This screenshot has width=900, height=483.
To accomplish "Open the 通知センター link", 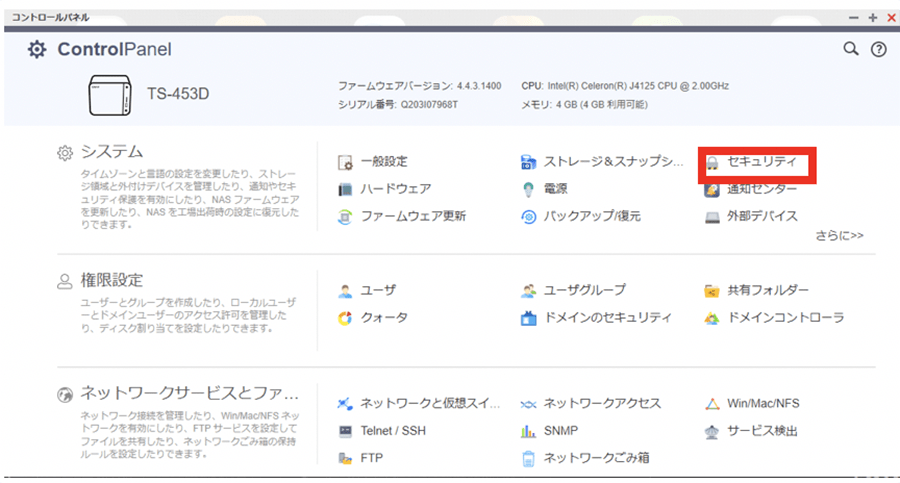I will (x=762, y=190).
